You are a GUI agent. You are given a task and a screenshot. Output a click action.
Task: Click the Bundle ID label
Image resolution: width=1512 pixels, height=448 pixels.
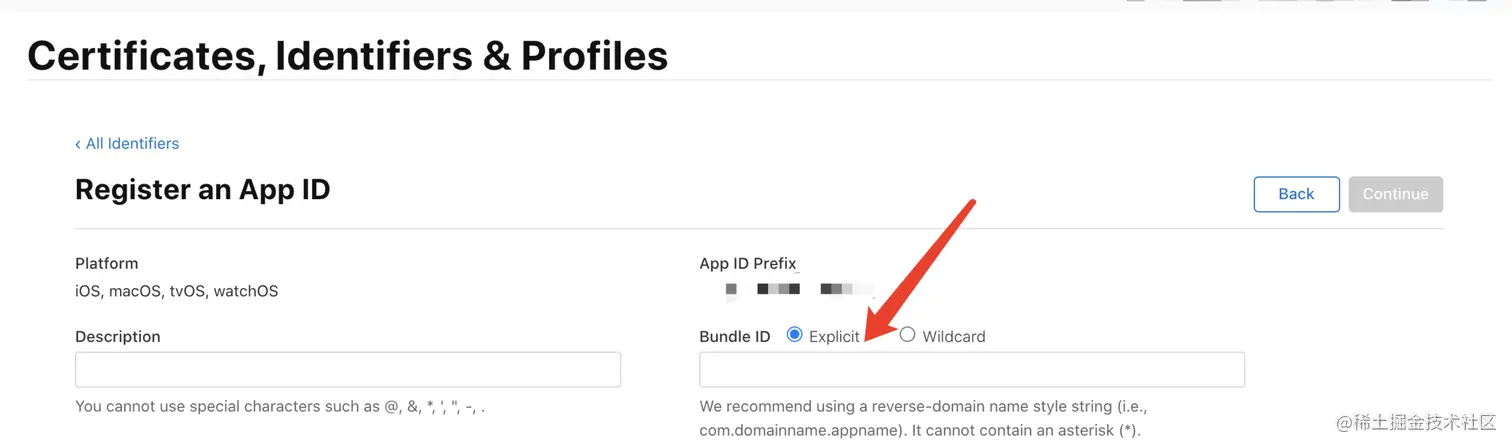[735, 337]
